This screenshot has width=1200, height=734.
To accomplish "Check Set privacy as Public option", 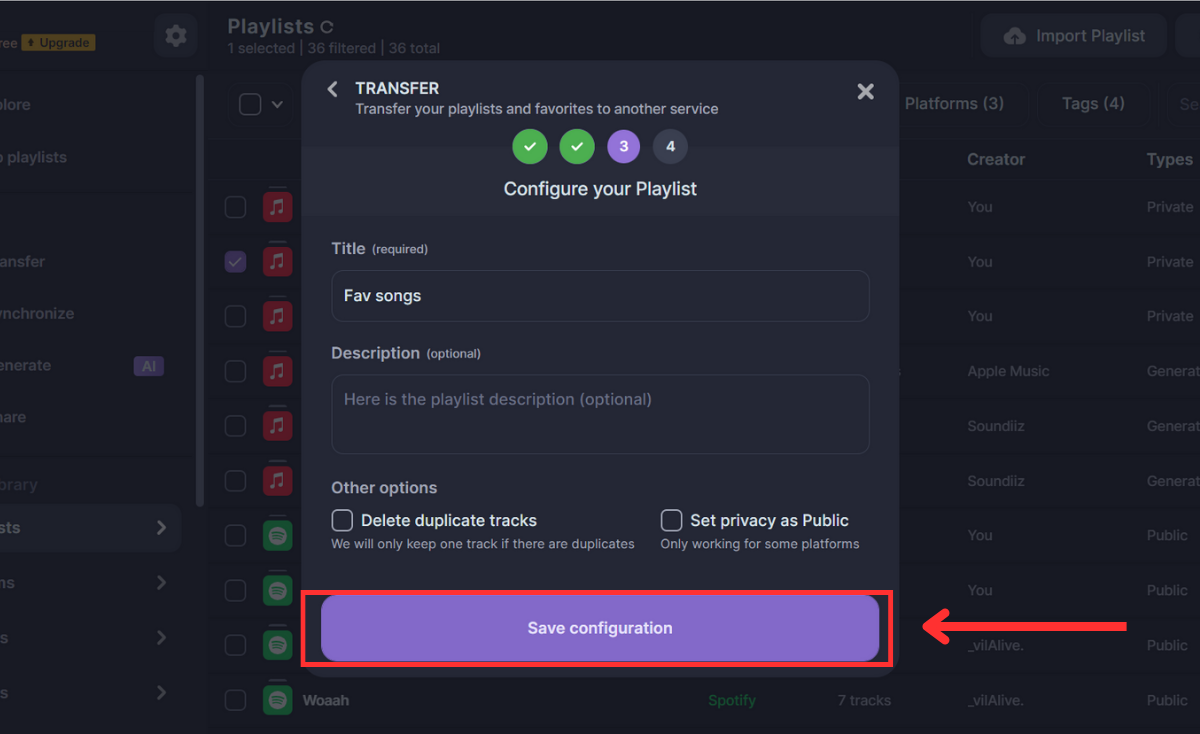I will (672, 520).
